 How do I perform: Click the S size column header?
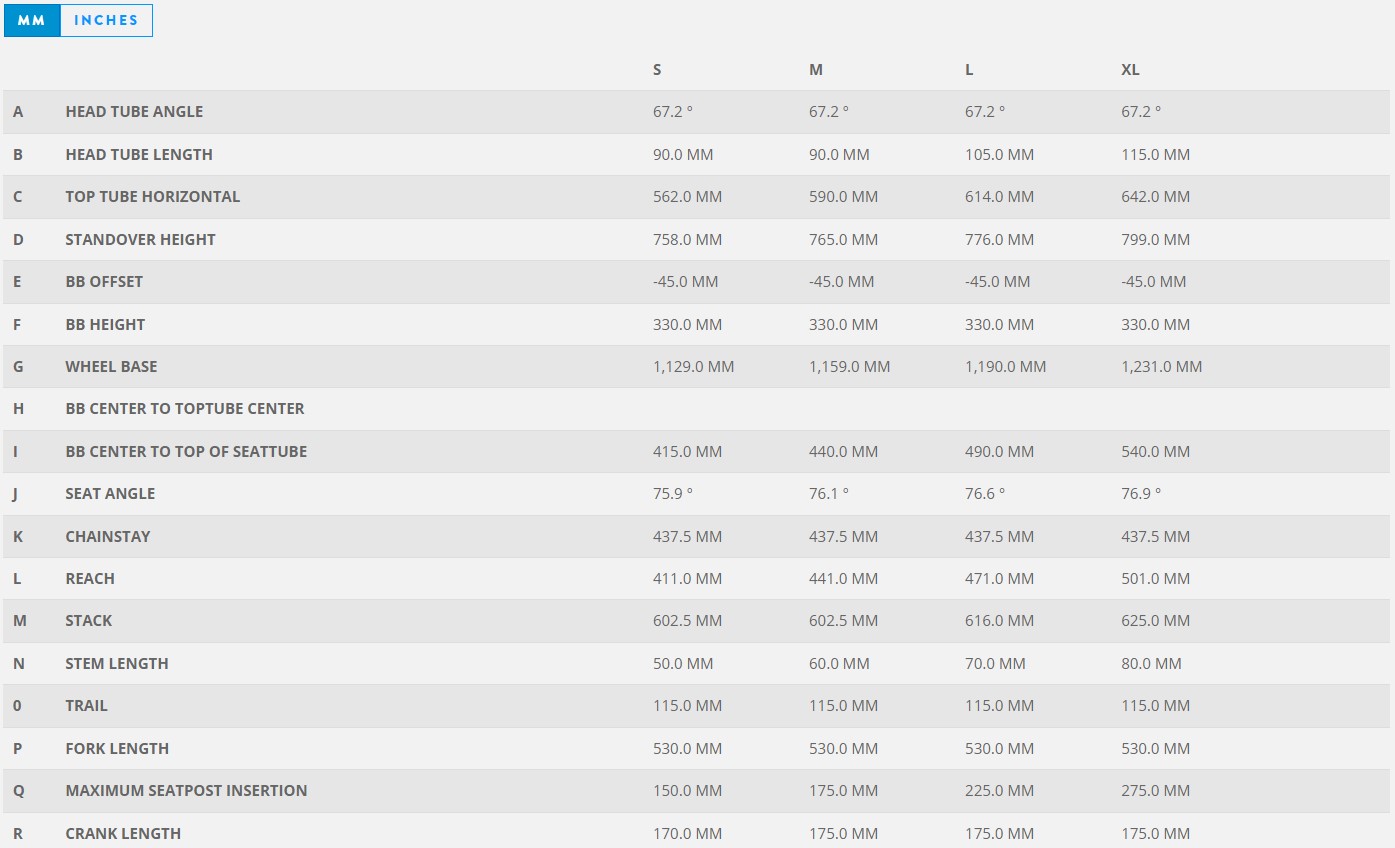657,70
